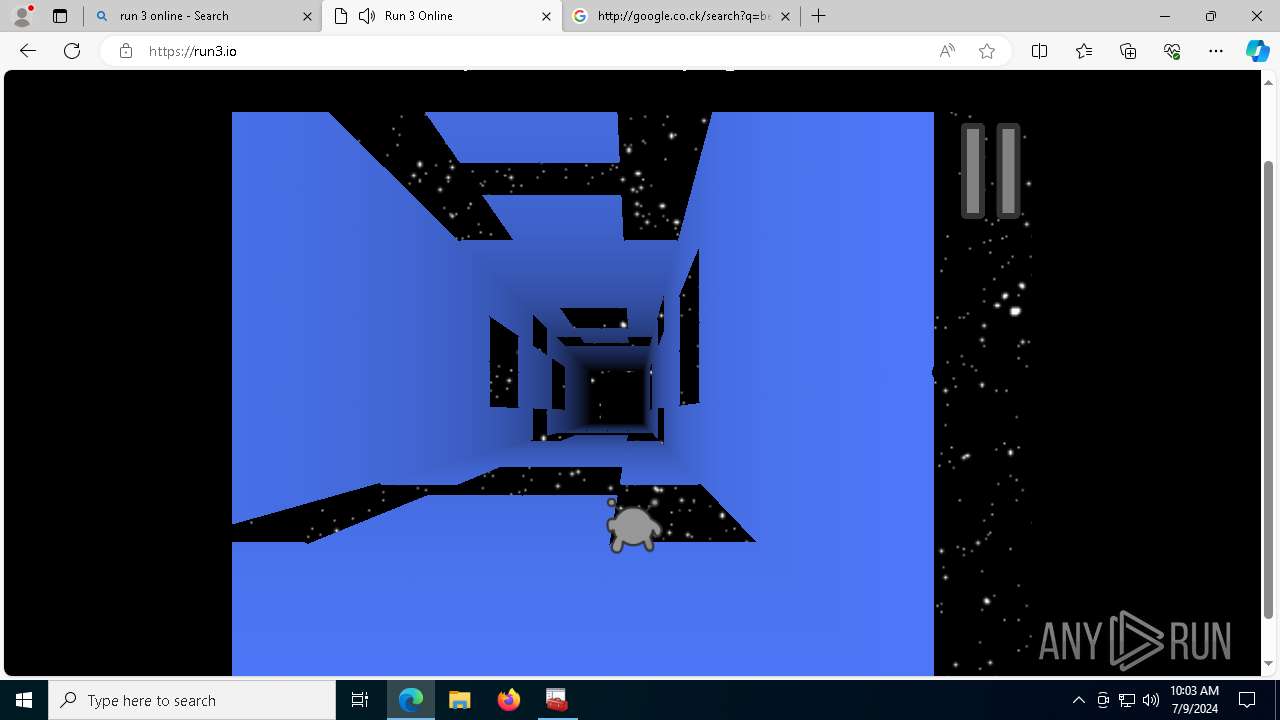This screenshot has height=720, width=1280.
Task: Pause the Run 3 game
Action: [x=990, y=171]
